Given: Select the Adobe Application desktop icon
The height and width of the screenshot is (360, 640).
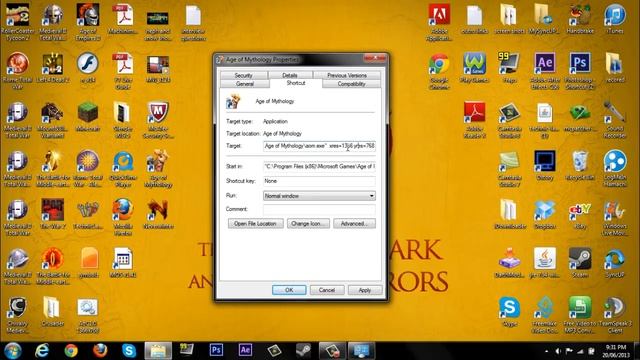Looking at the screenshot, I should (x=439, y=22).
